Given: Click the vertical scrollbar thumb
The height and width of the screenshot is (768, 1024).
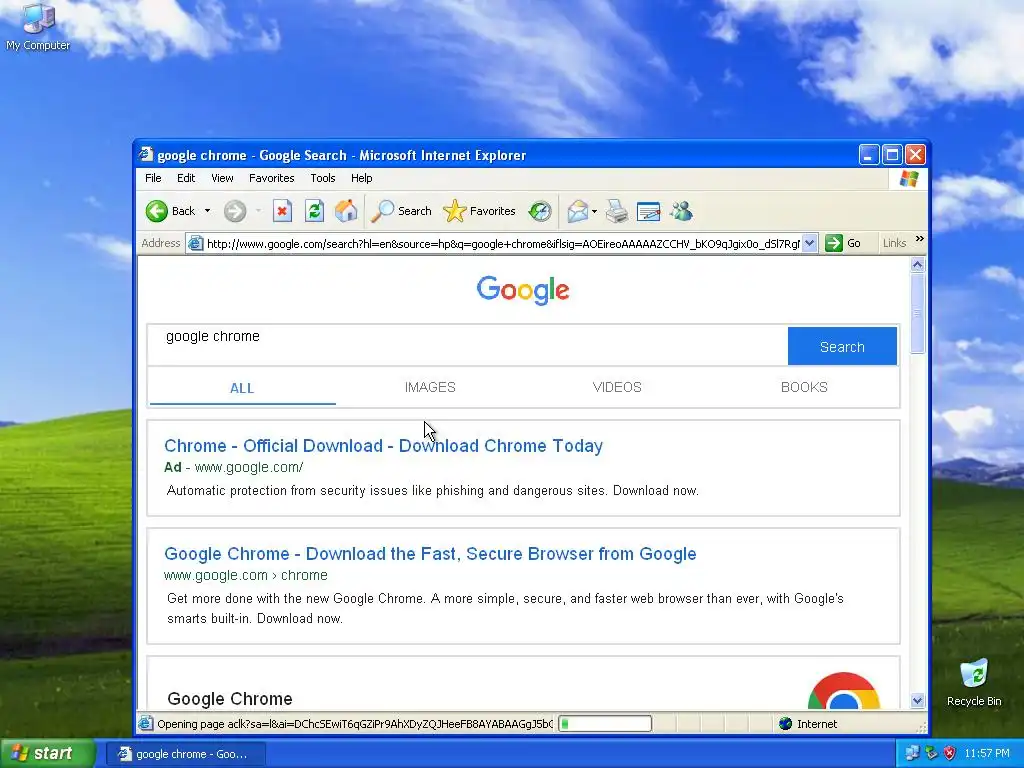Looking at the screenshot, I should click(x=918, y=313).
